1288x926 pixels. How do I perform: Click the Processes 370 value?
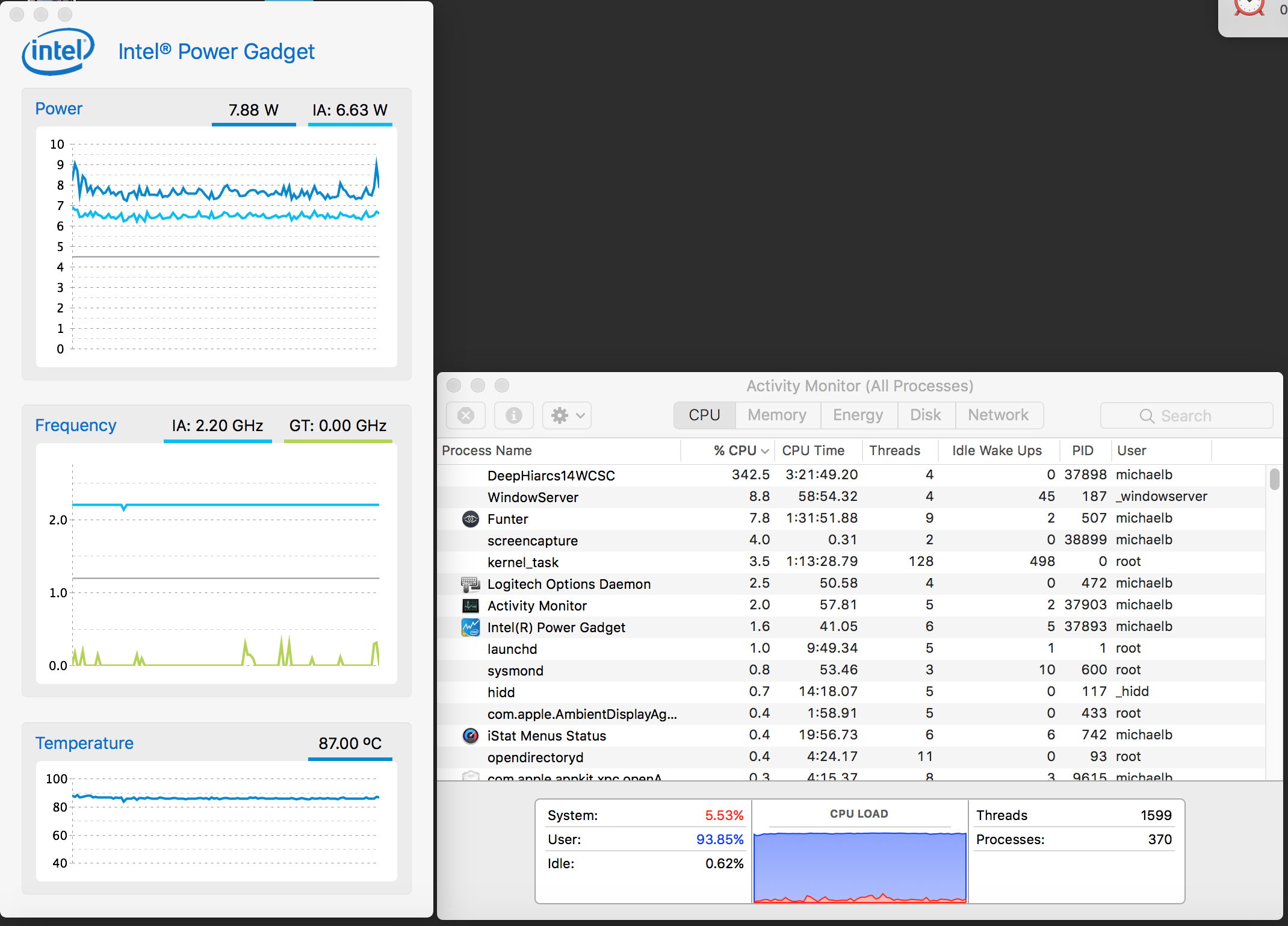1160,839
